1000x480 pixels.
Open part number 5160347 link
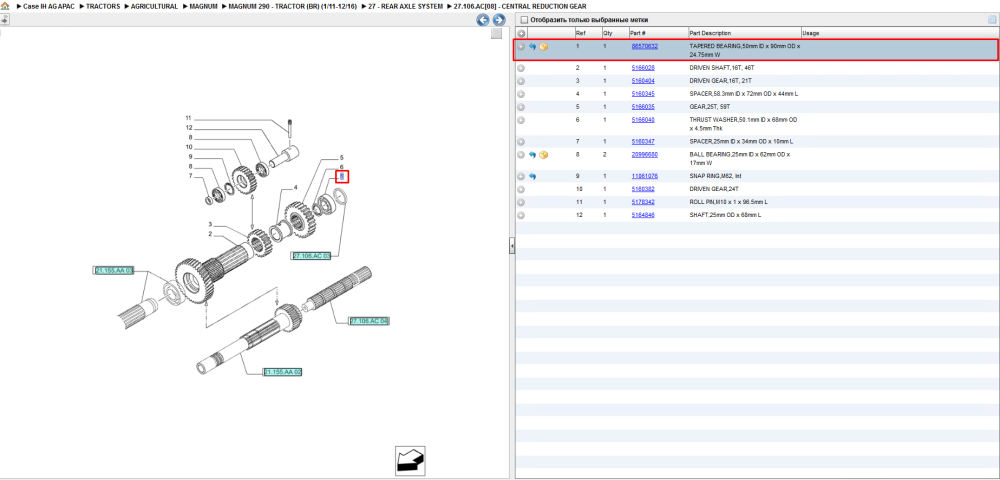643,142
